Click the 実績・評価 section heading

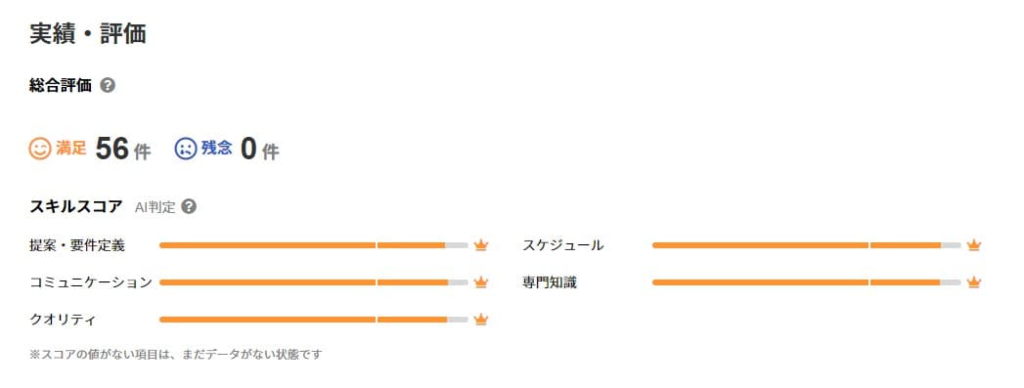pyautogui.click(x=88, y=34)
